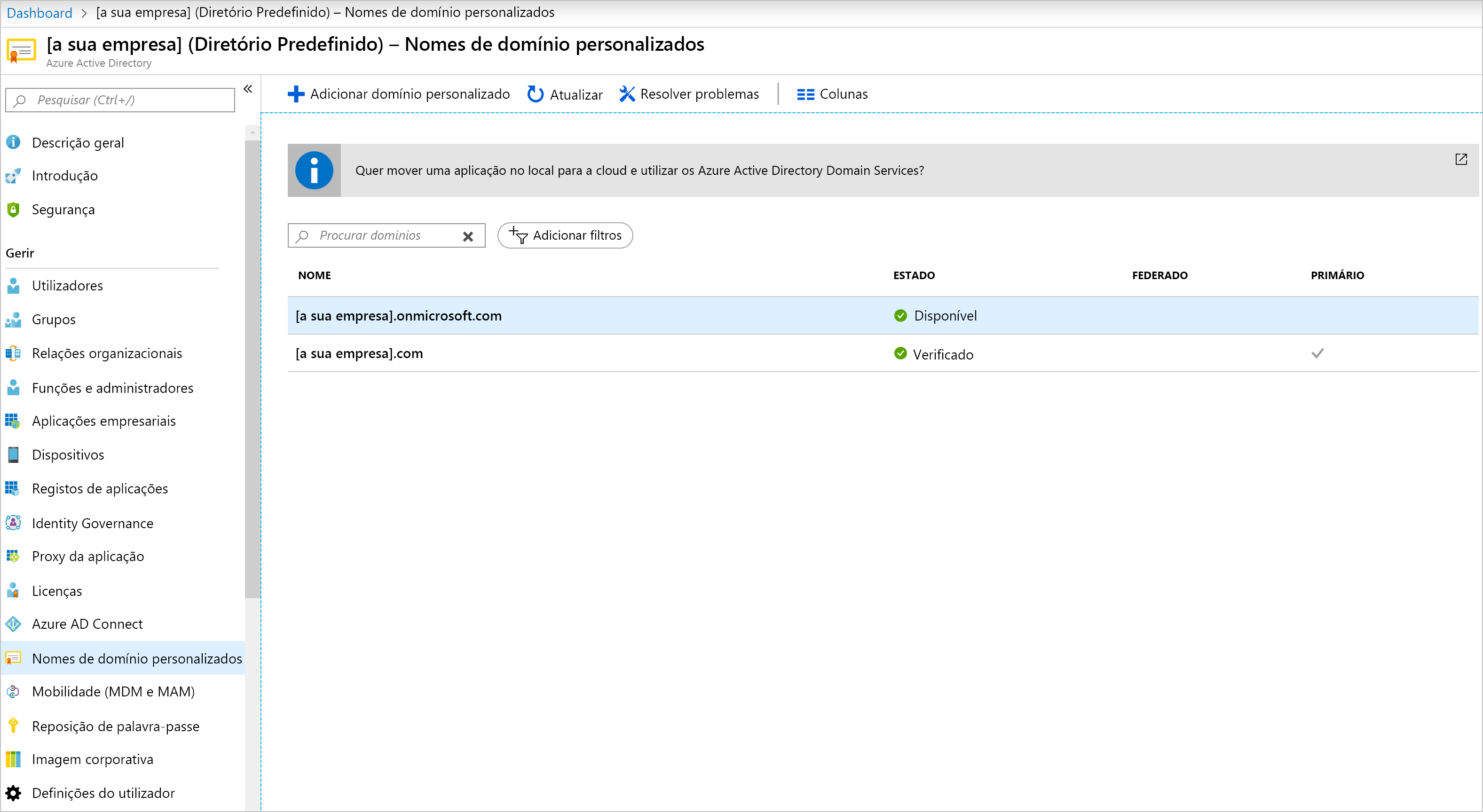This screenshot has width=1483, height=812.
Task: Click the plus icon for adding custom domain
Action: (296, 94)
